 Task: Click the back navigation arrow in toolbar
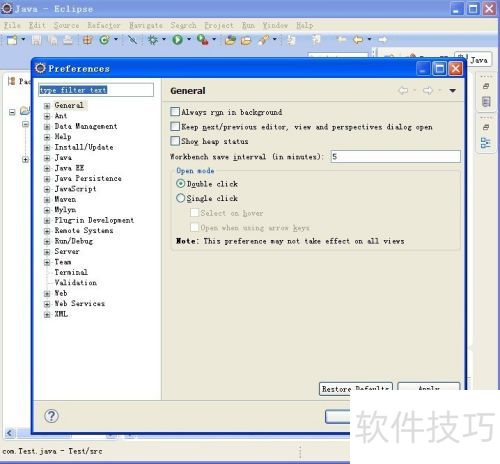[x=357, y=40]
